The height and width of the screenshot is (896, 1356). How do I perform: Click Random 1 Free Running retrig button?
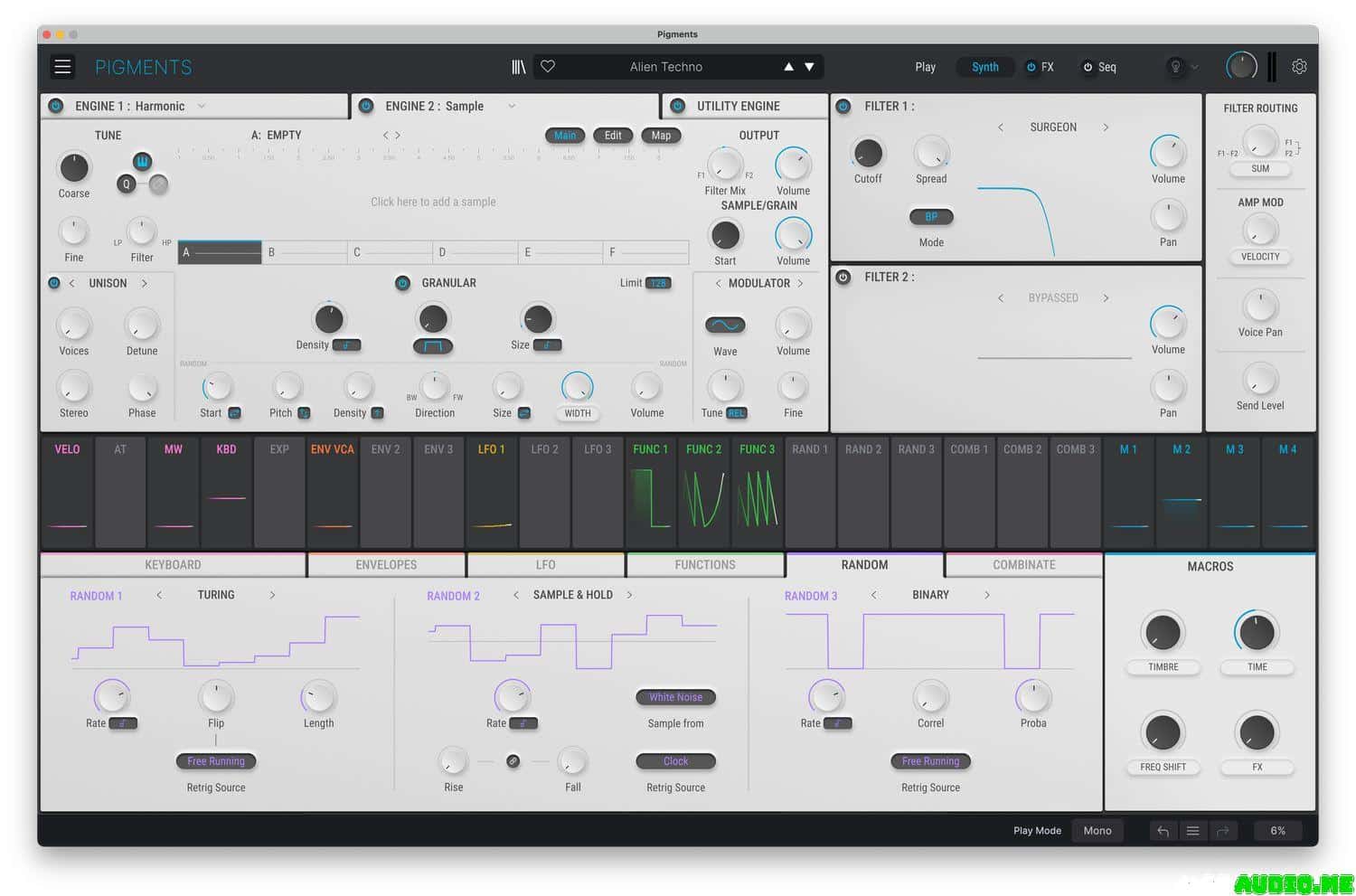[216, 761]
